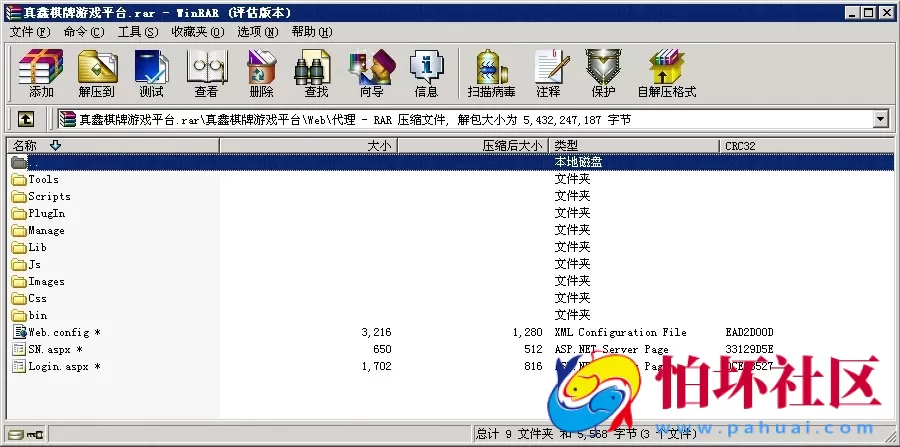This screenshot has height=447, width=900.
Task: Select the parent directory '..' row
Action: [450, 162]
